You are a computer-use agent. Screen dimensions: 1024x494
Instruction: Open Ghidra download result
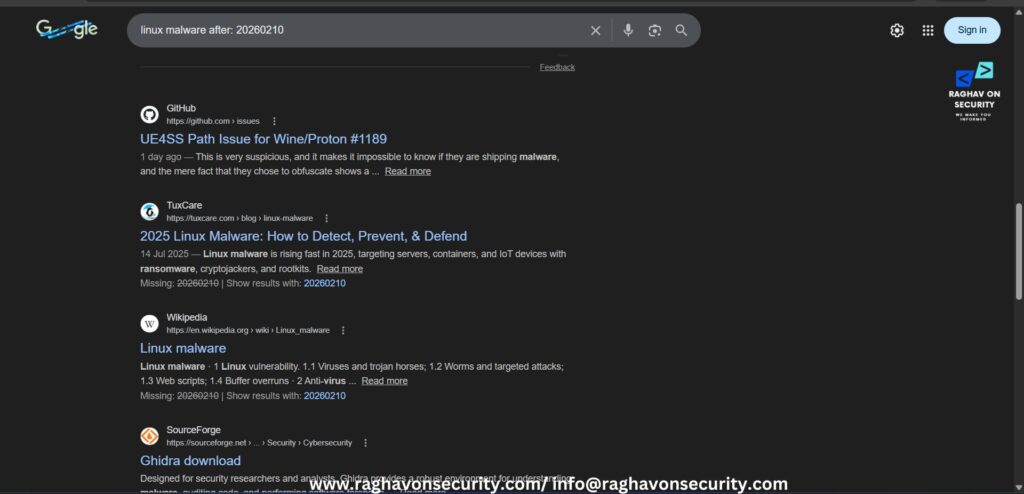[x=190, y=460]
